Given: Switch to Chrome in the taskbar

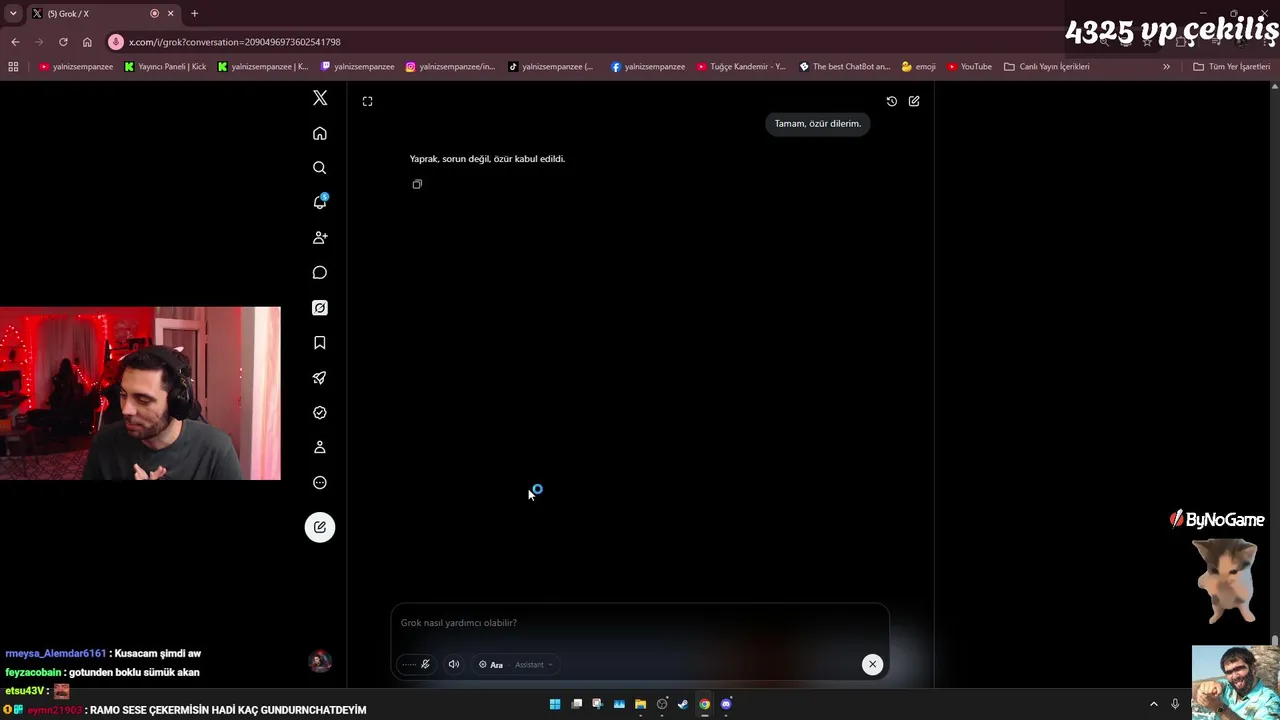Looking at the screenshot, I should [x=705, y=704].
